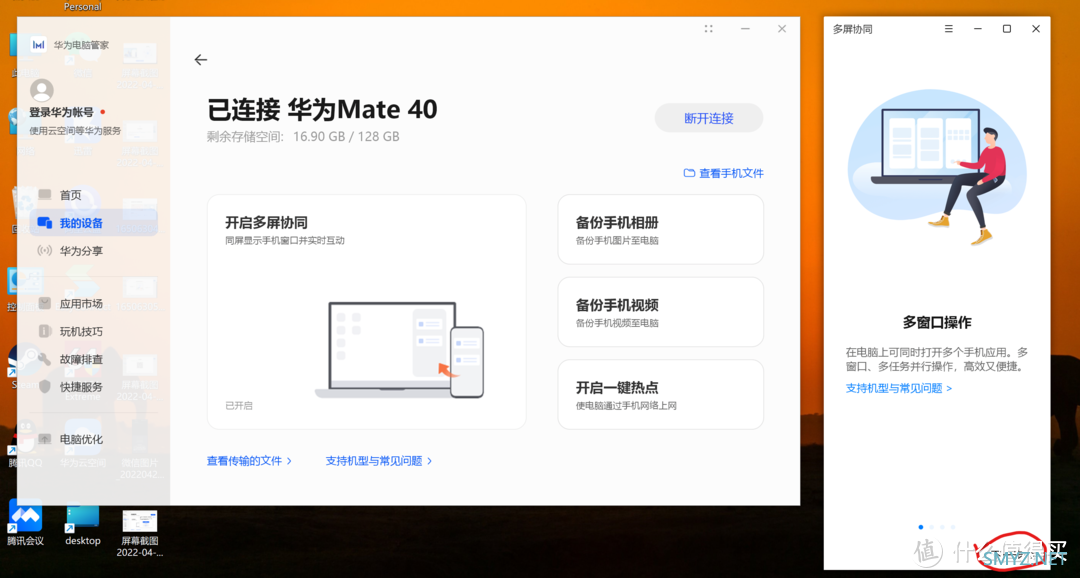Image resolution: width=1080 pixels, height=578 pixels.
Task: Click 已连接 华为Mate 40 heading
Action: click(322, 110)
